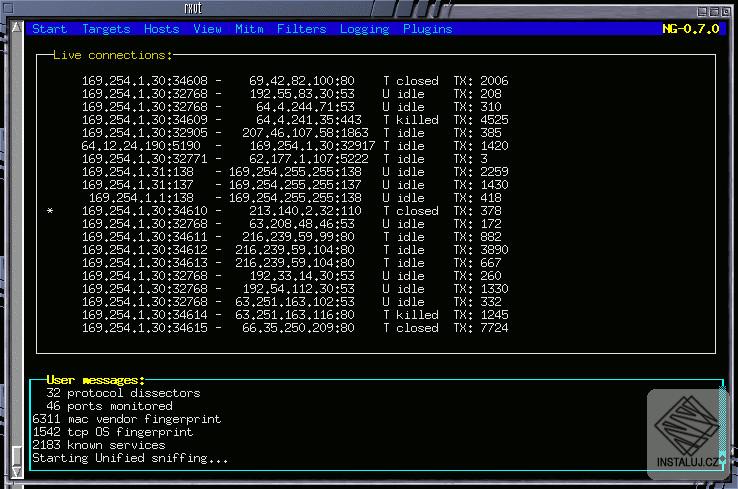Viewport: 738px width, 489px height.
Task: Select connection to 192.55.83.30:53
Action: click(292, 94)
